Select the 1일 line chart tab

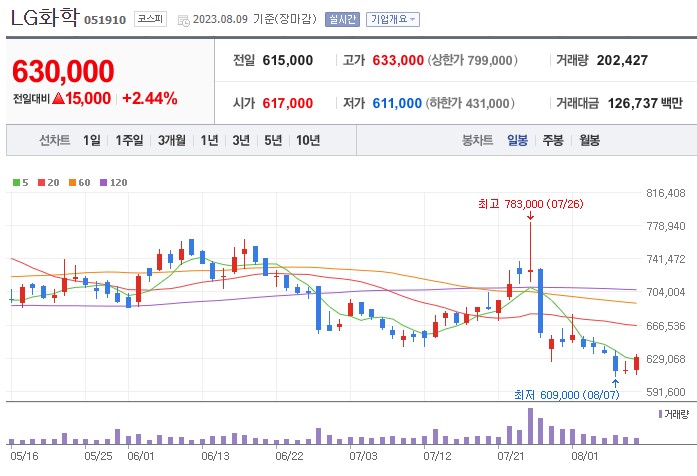tap(92, 140)
